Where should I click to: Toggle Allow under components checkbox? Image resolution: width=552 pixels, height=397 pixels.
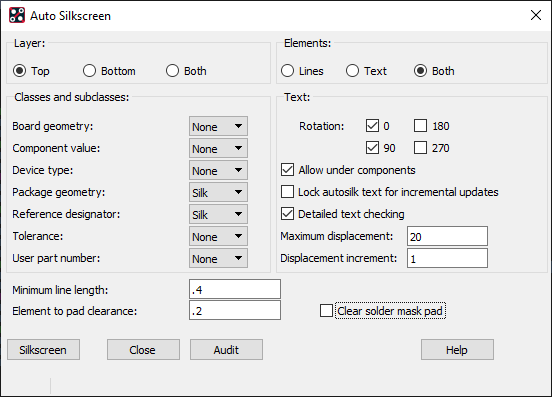(x=287, y=170)
